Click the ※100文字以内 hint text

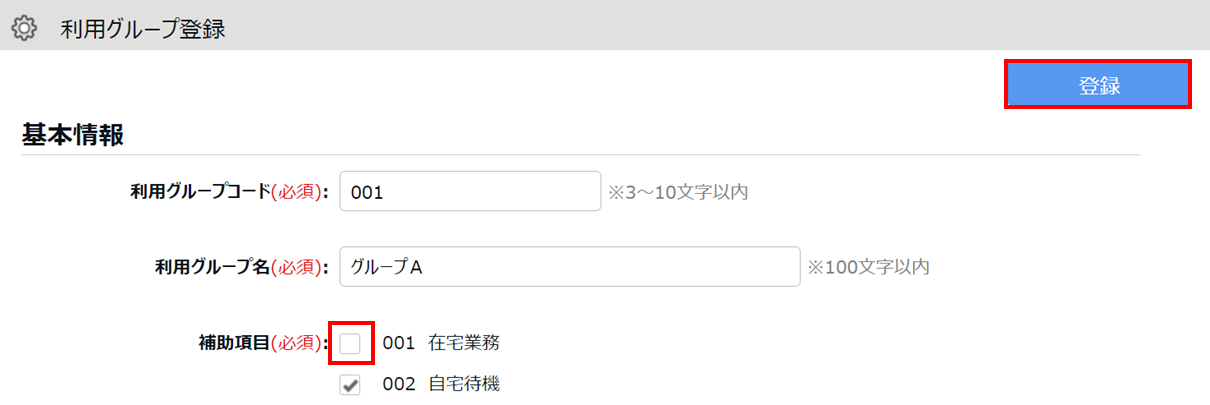click(869, 267)
